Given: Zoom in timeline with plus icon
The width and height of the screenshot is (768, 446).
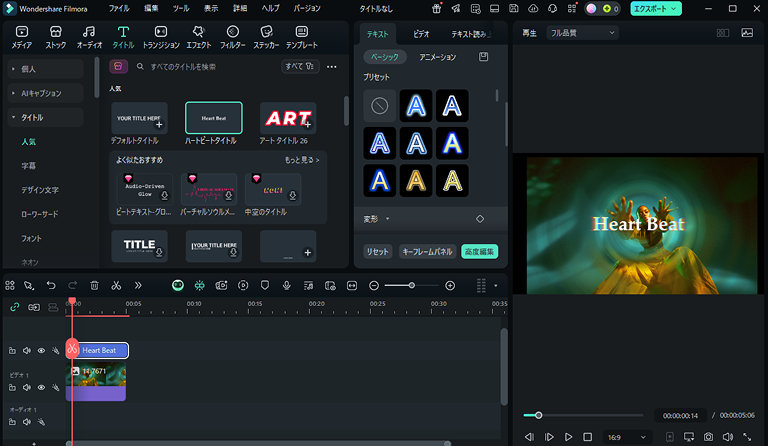Looking at the screenshot, I should tap(450, 285).
